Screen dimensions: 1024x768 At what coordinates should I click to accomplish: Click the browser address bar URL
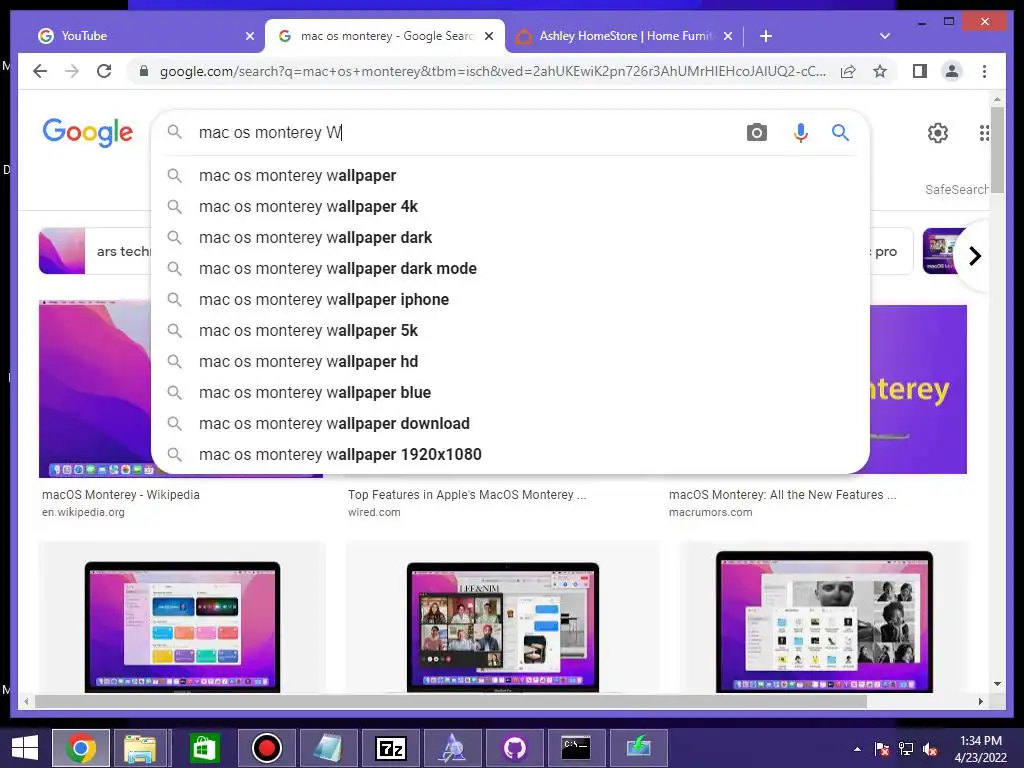[x=492, y=71]
